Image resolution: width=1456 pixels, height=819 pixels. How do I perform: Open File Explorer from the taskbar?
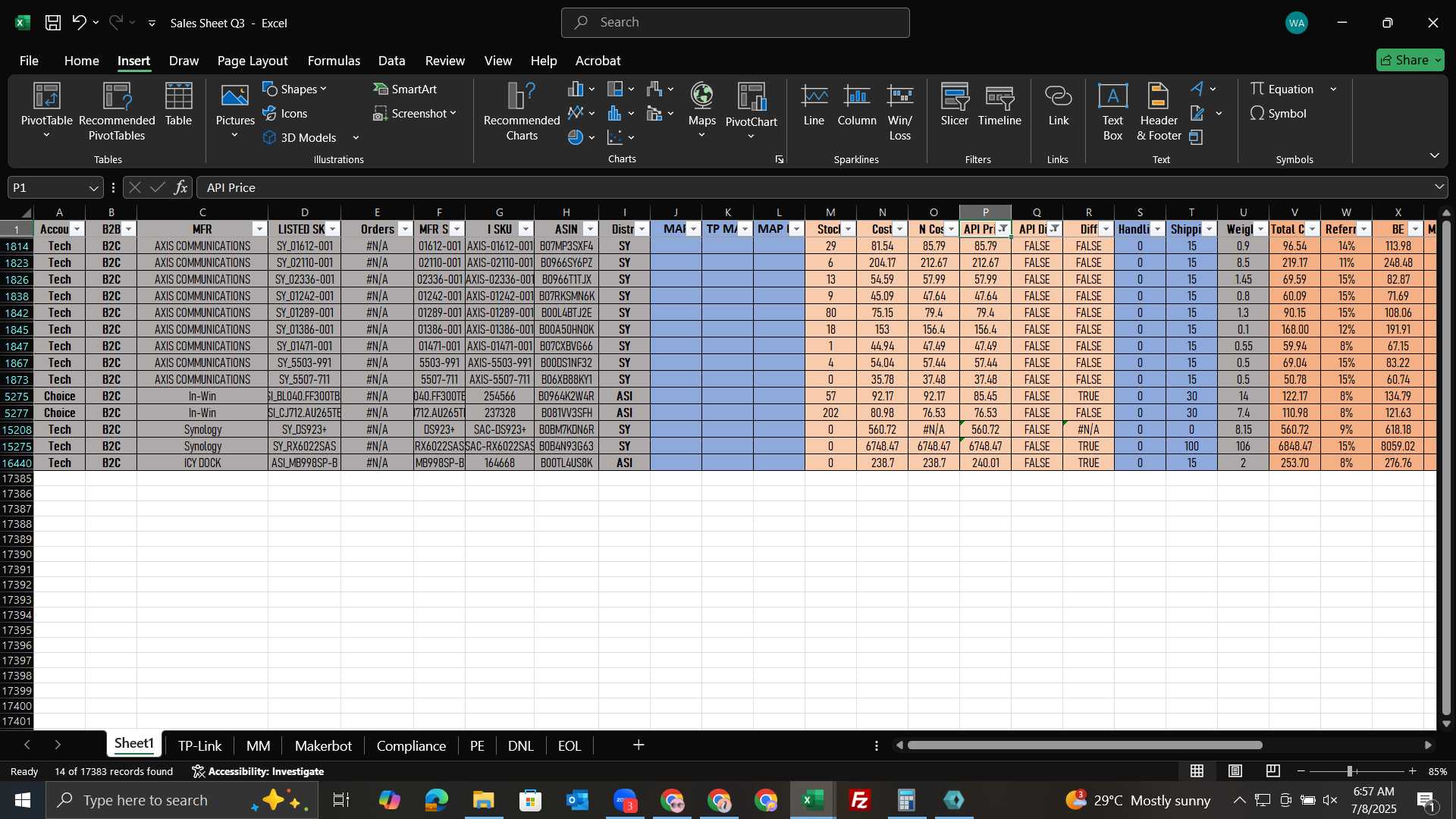coord(483,800)
